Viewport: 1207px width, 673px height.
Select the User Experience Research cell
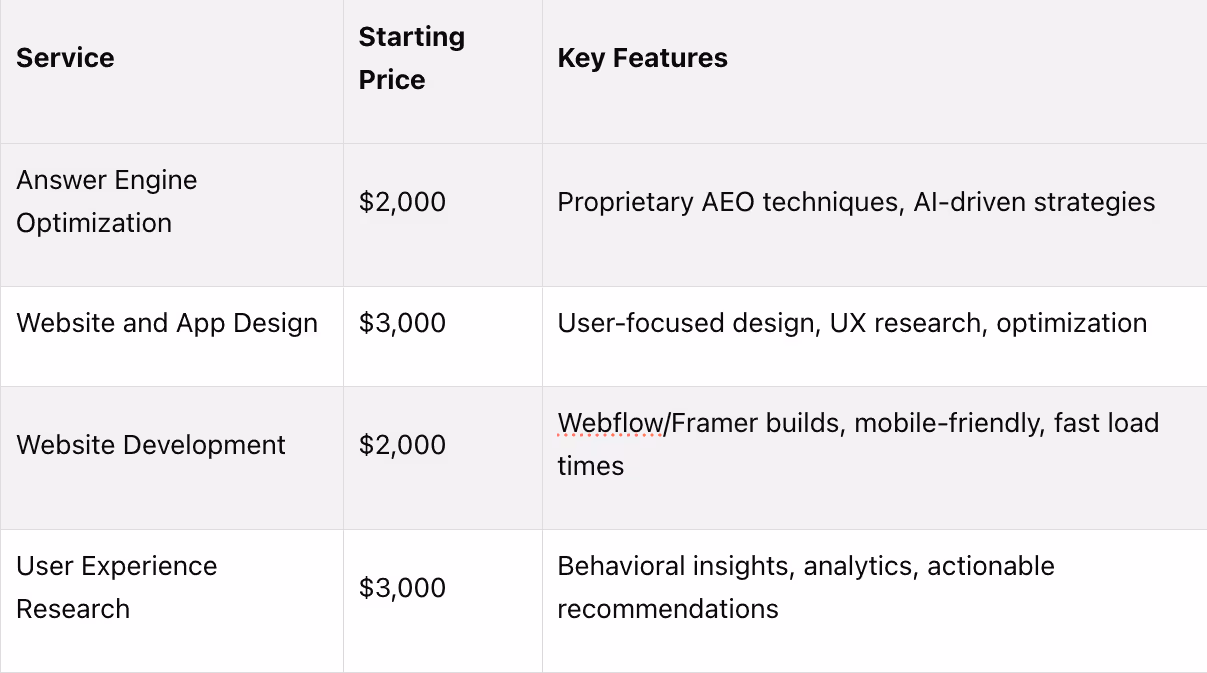click(171, 601)
